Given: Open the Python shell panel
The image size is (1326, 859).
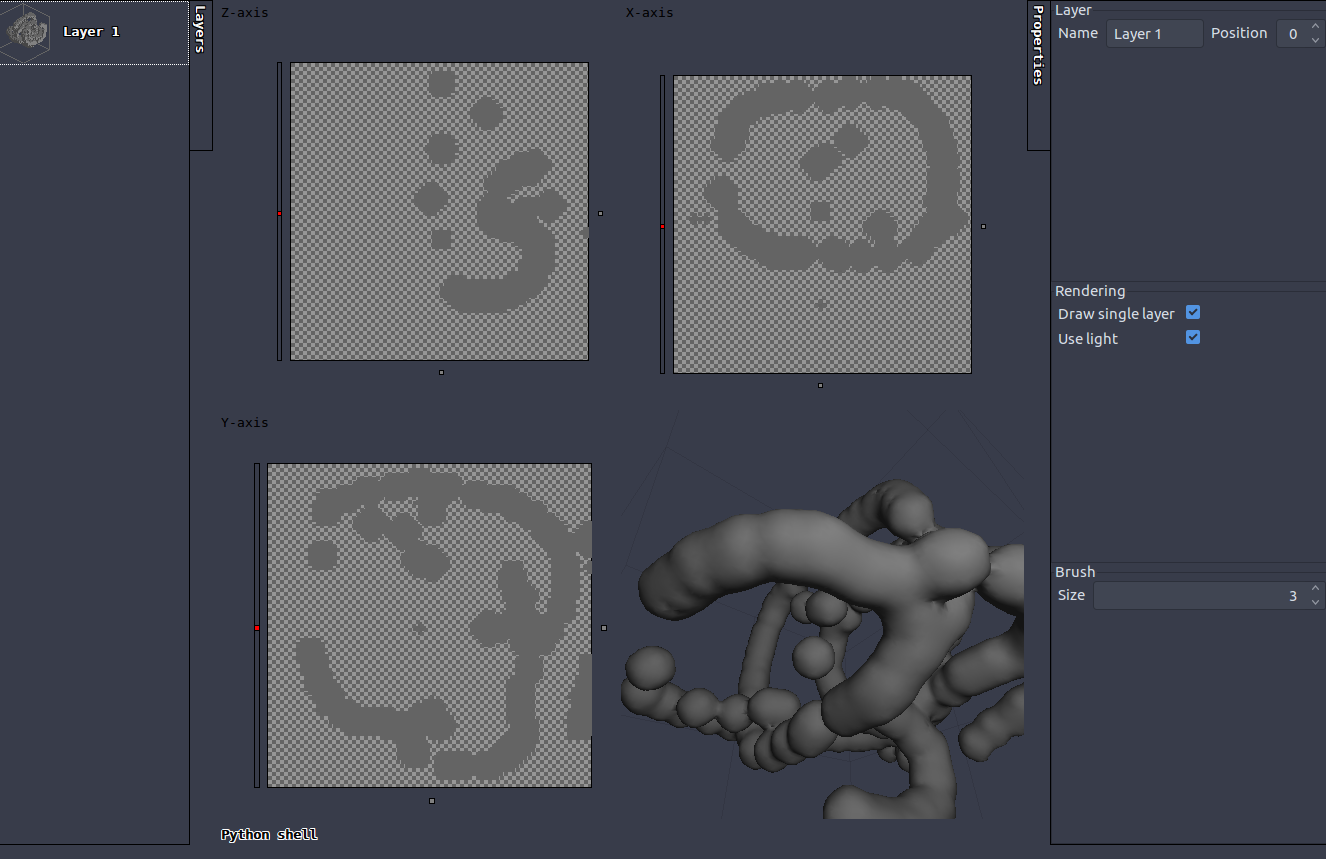Looking at the screenshot, I should pos(269,834).
